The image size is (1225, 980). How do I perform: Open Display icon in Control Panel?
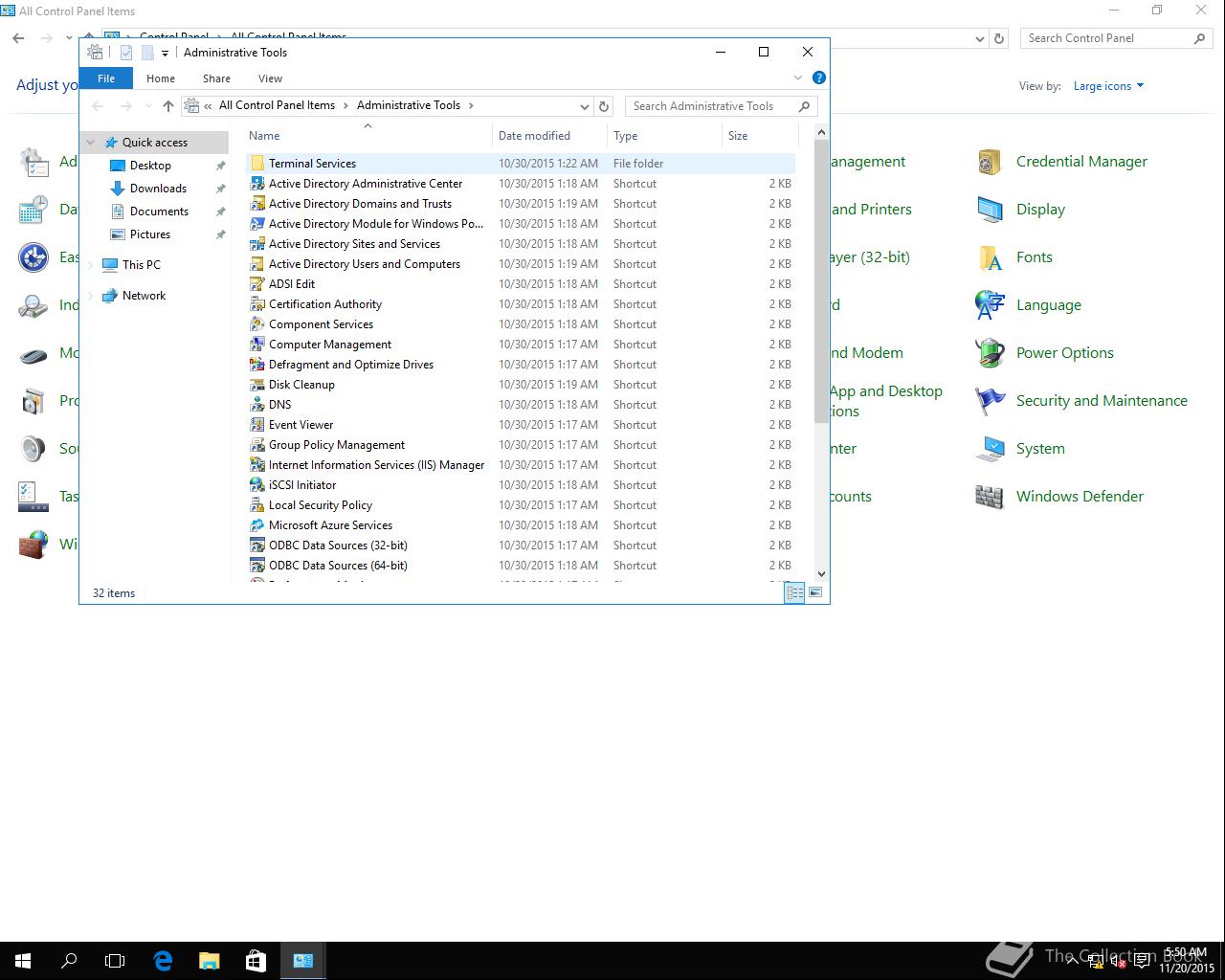click(x=990, y=210)
